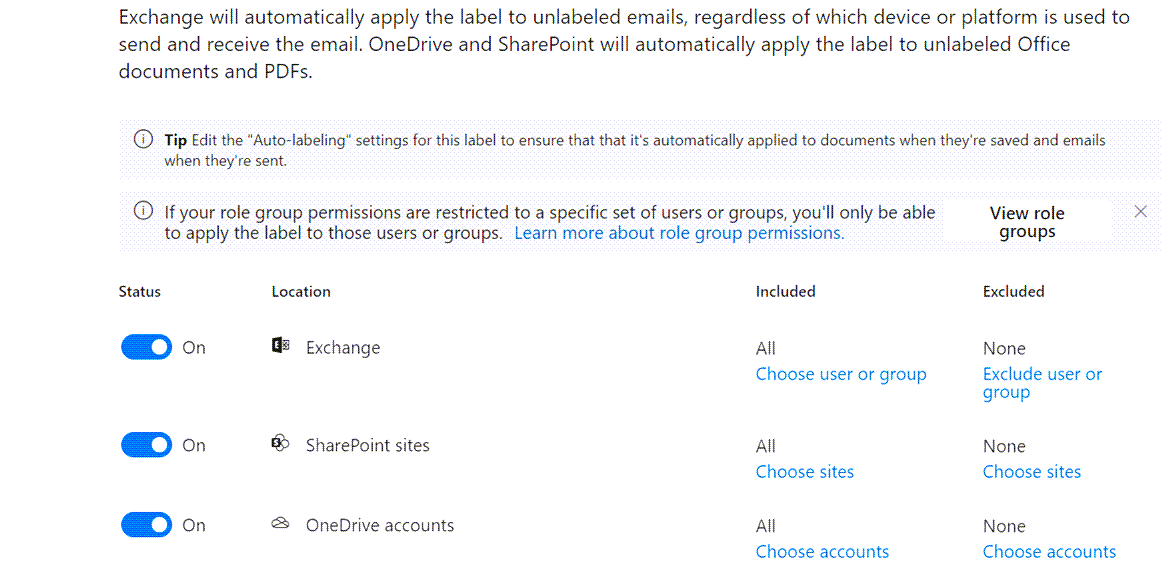Switch off the OneDrive accounts toggle
The image size is (1162, 585).
click(147, 525)
